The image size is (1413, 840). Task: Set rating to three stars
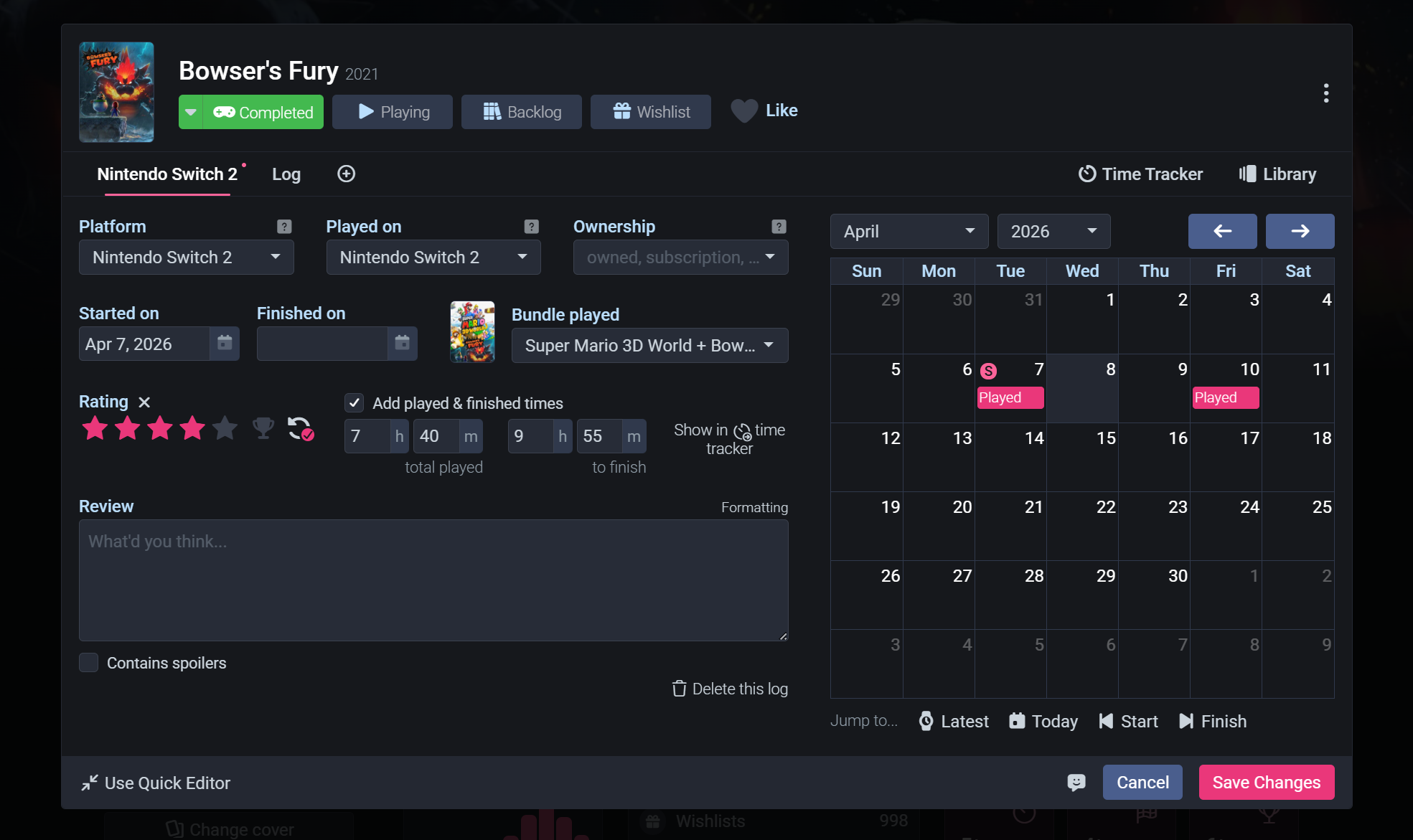click(160, 428)
